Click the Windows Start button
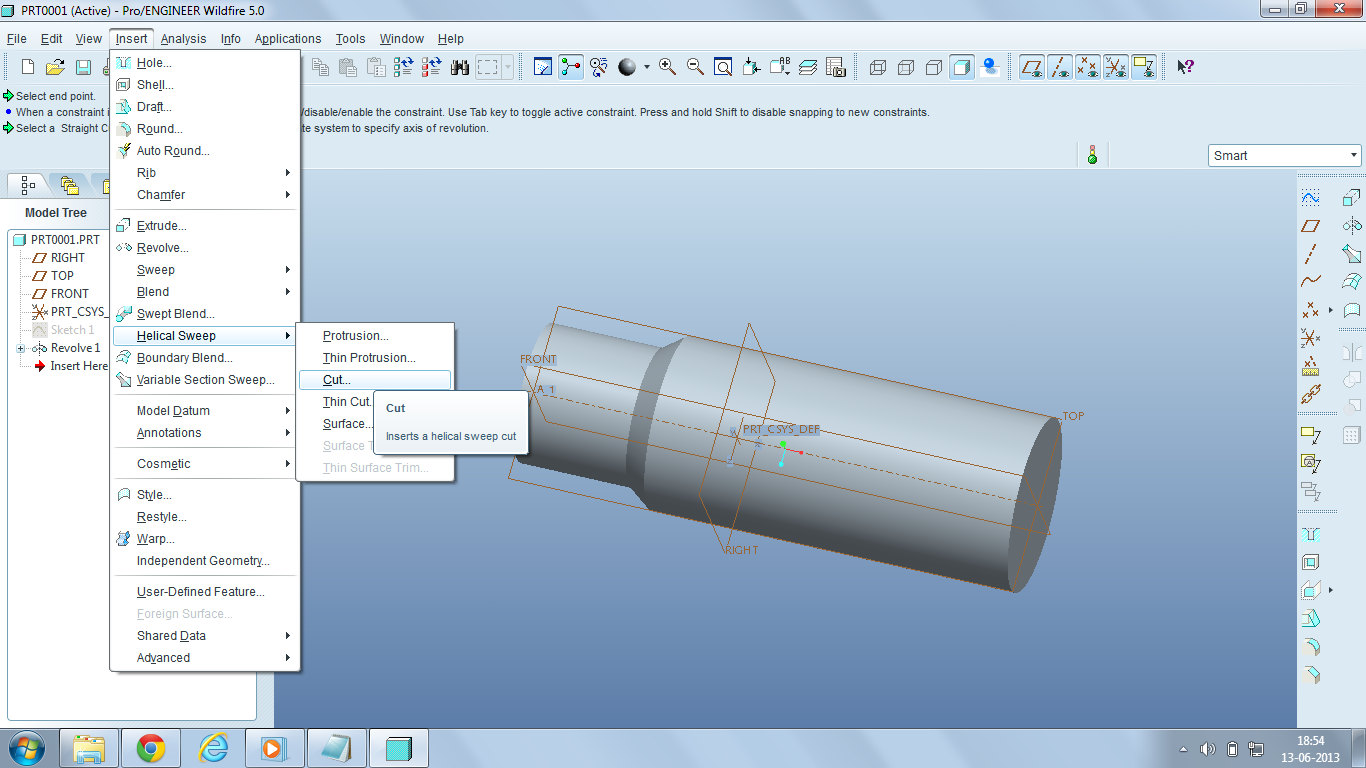The image size is (1366, 768). point(25,748)
